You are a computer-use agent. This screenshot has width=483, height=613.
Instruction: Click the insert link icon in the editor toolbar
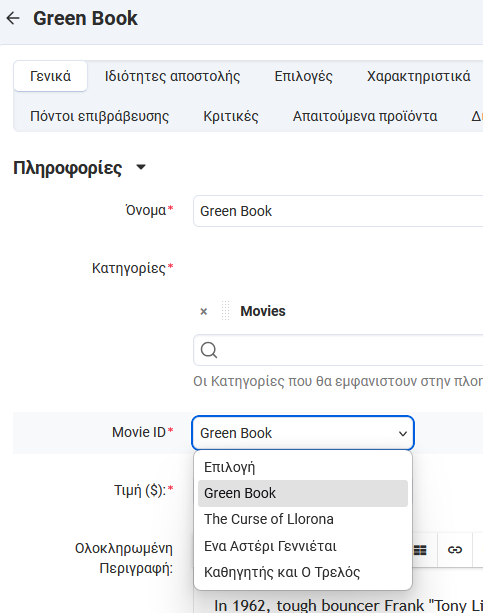click(x=455, y=550)
